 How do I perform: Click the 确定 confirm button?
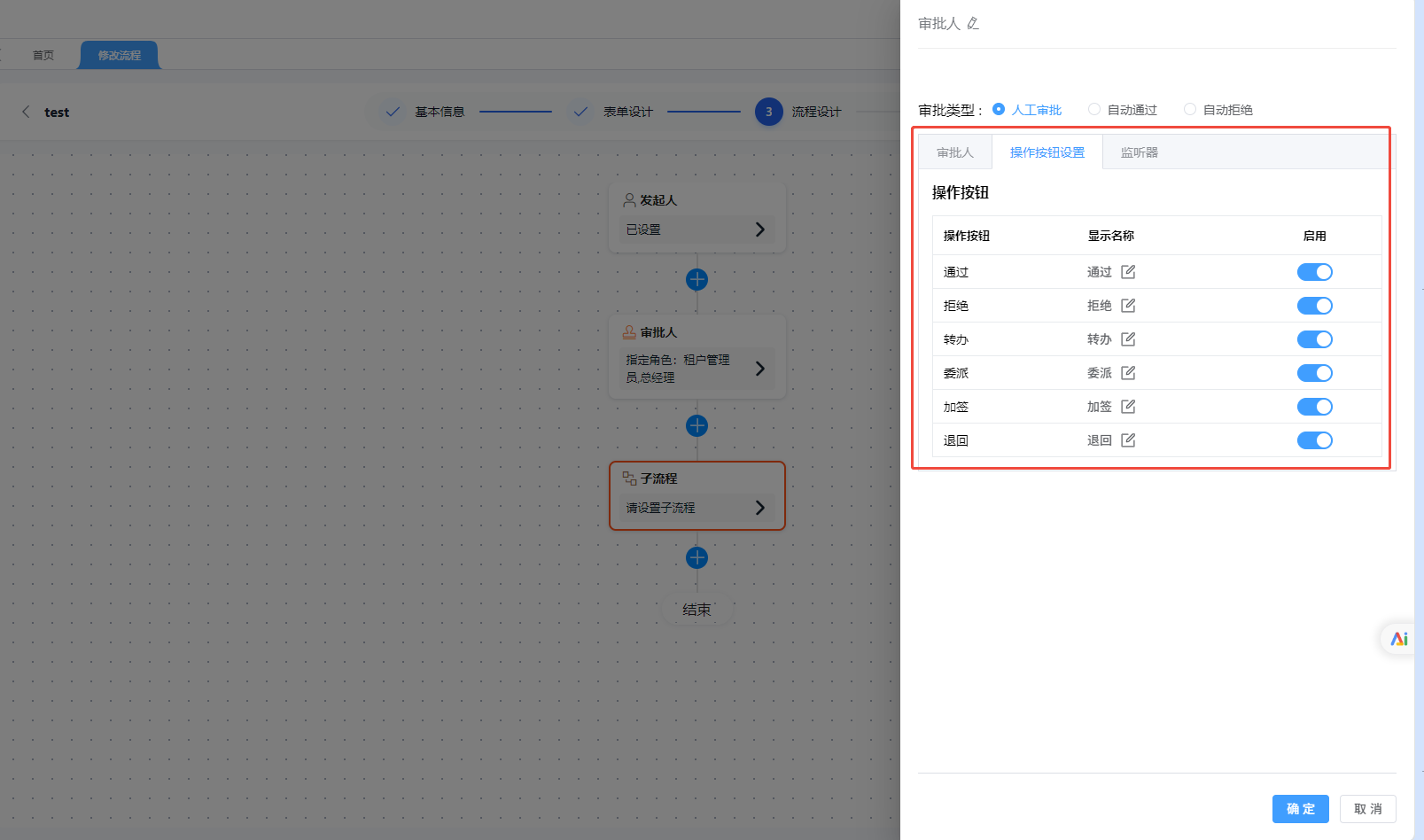point(1301,809)
